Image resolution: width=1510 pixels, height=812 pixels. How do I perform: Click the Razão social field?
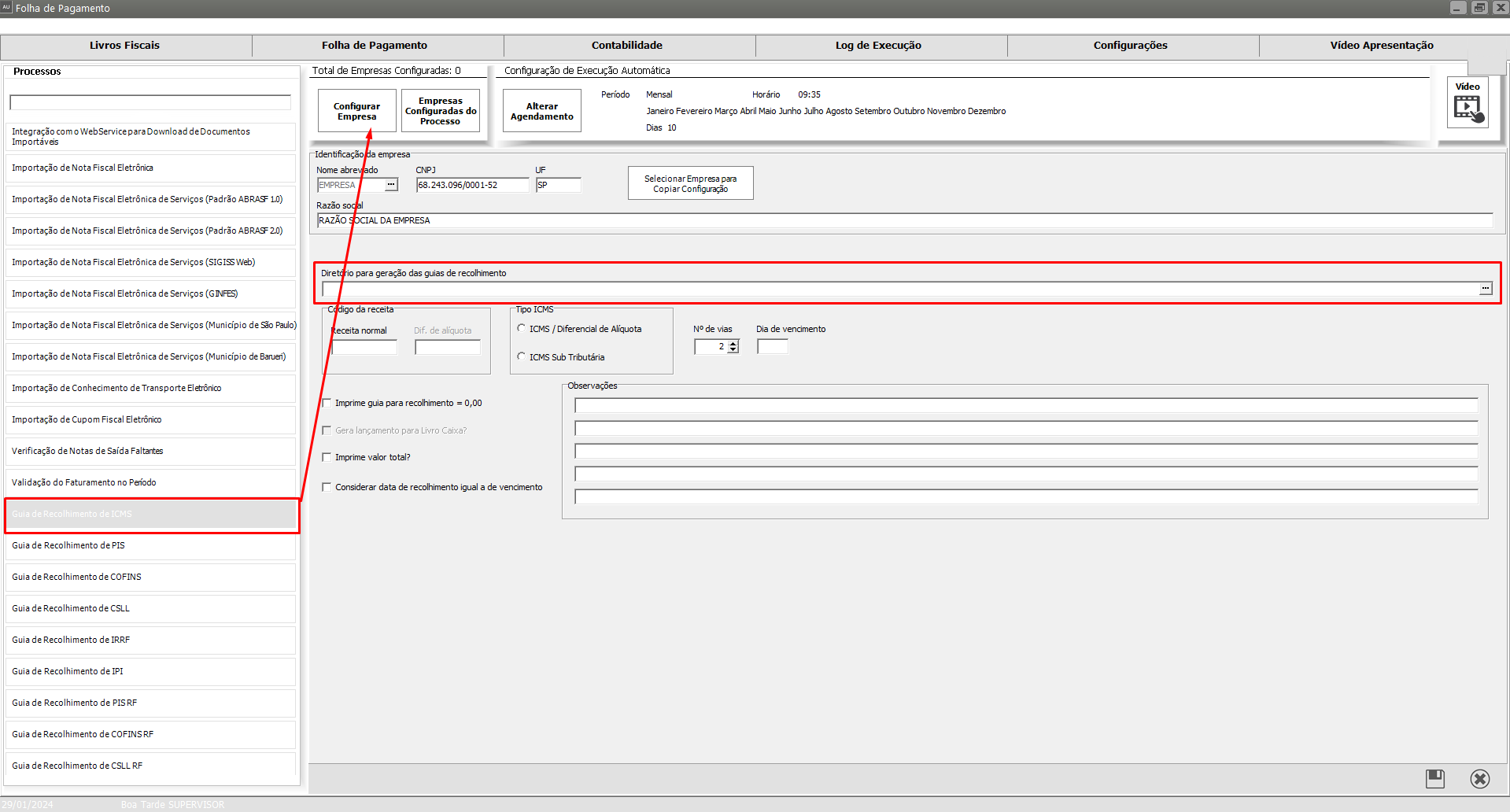point(905,220)
